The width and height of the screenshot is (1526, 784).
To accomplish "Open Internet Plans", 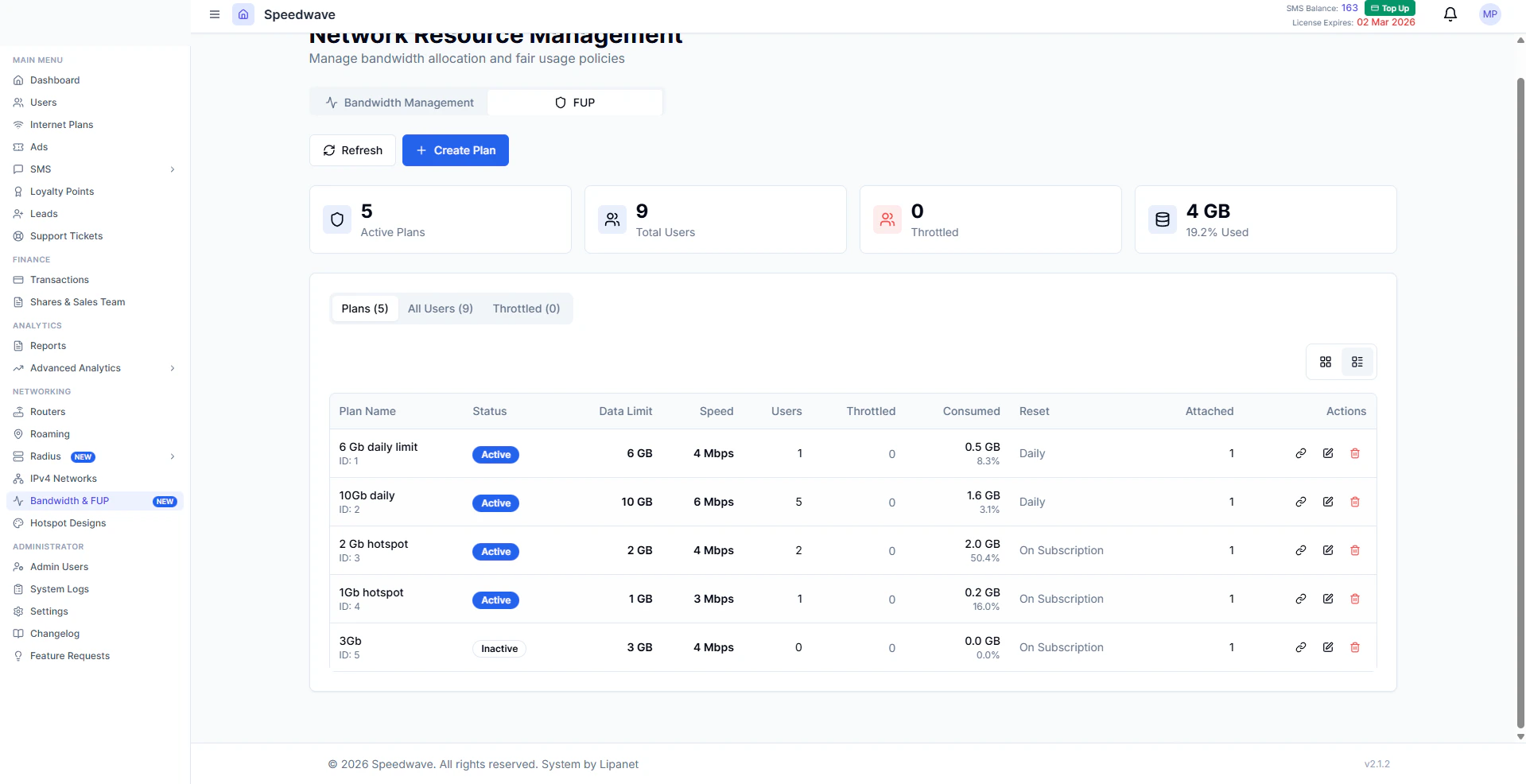I will point(95,125).
